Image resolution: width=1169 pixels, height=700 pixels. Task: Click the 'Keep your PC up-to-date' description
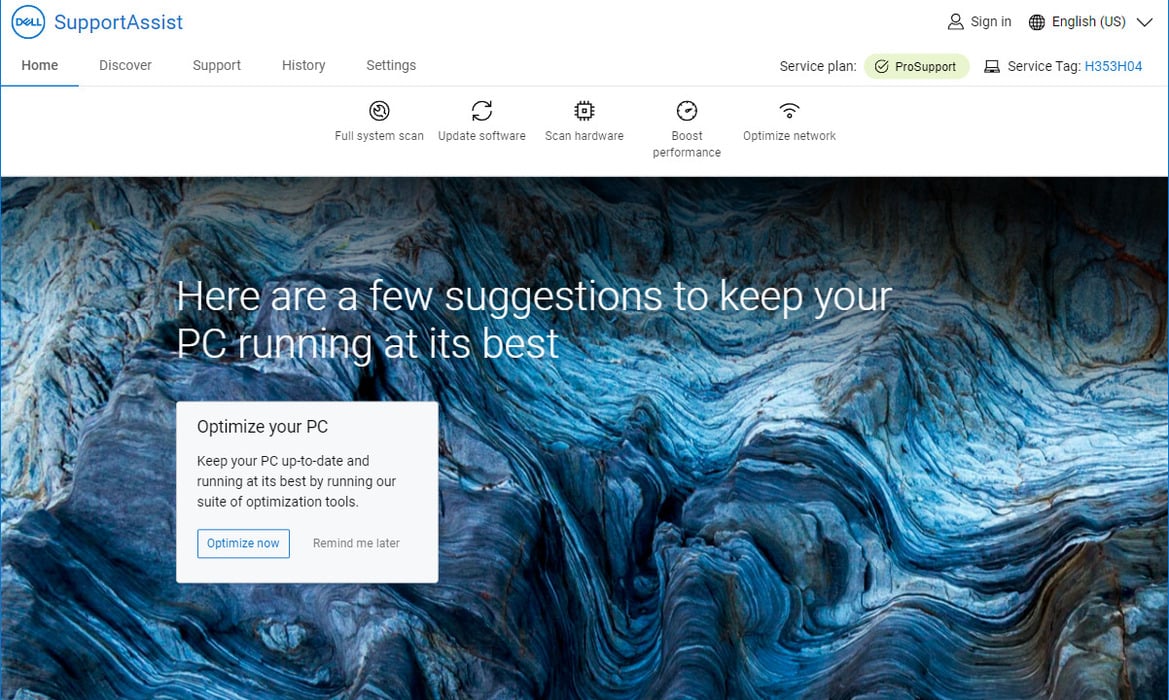point(297,482)
